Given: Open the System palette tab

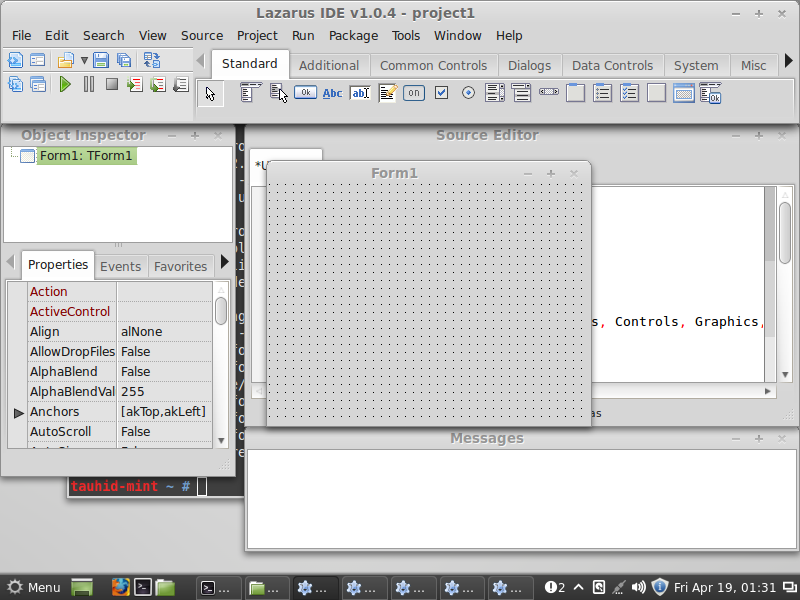Looking at the screenshot, I should click(x=696, y=66).
